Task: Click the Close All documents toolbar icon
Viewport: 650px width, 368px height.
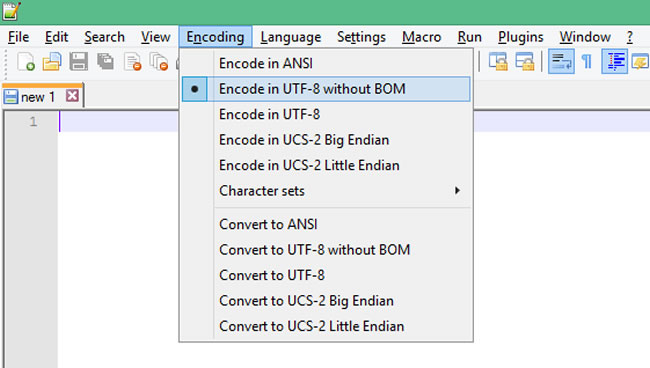Action: pos(159,62)
